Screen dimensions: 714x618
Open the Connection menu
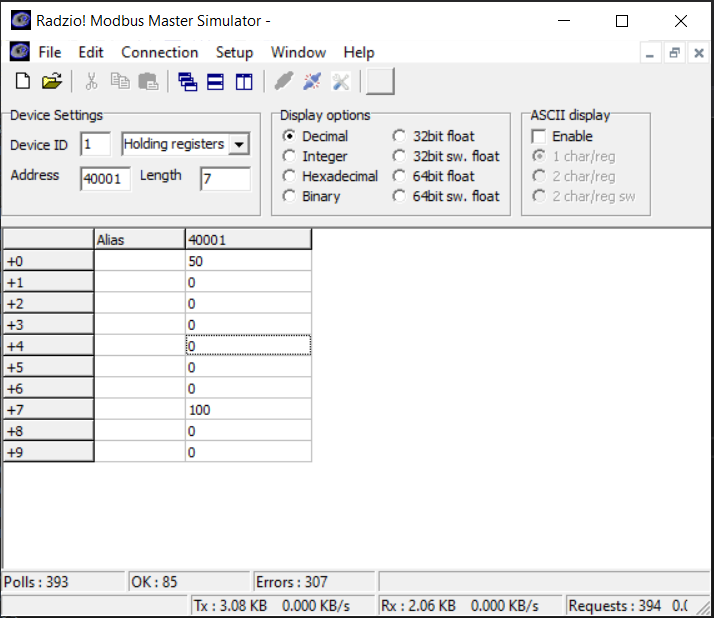(159, 52)
